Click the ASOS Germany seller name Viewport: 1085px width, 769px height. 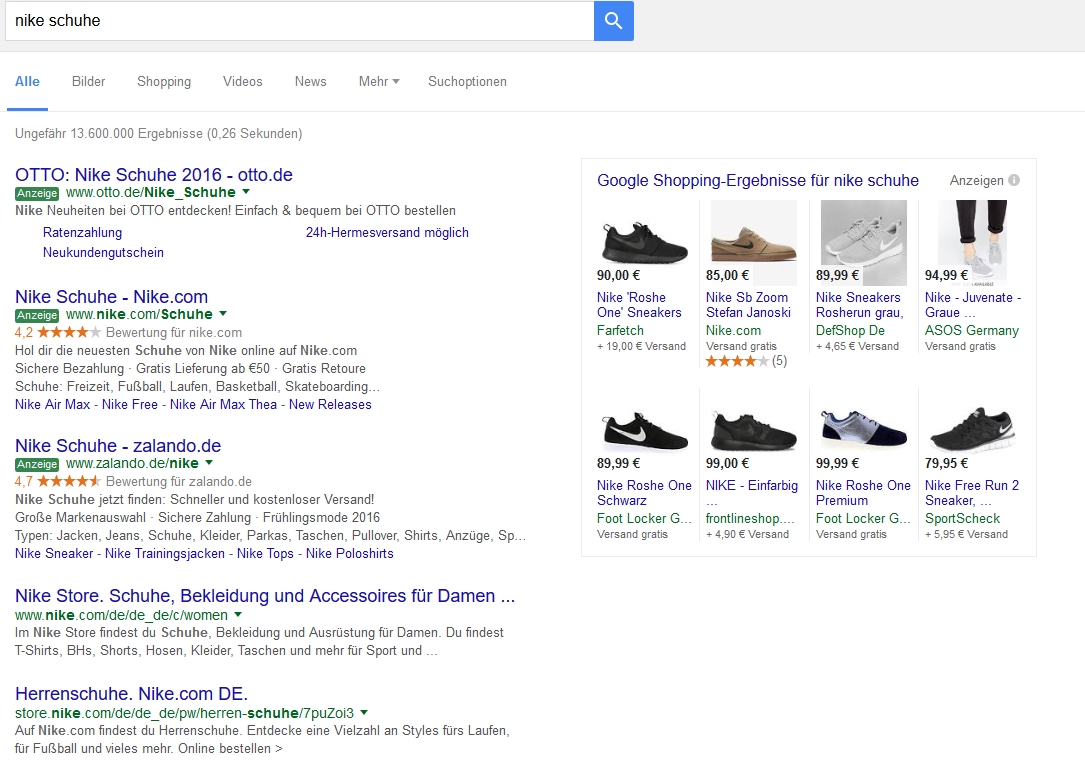coord(972,331)
